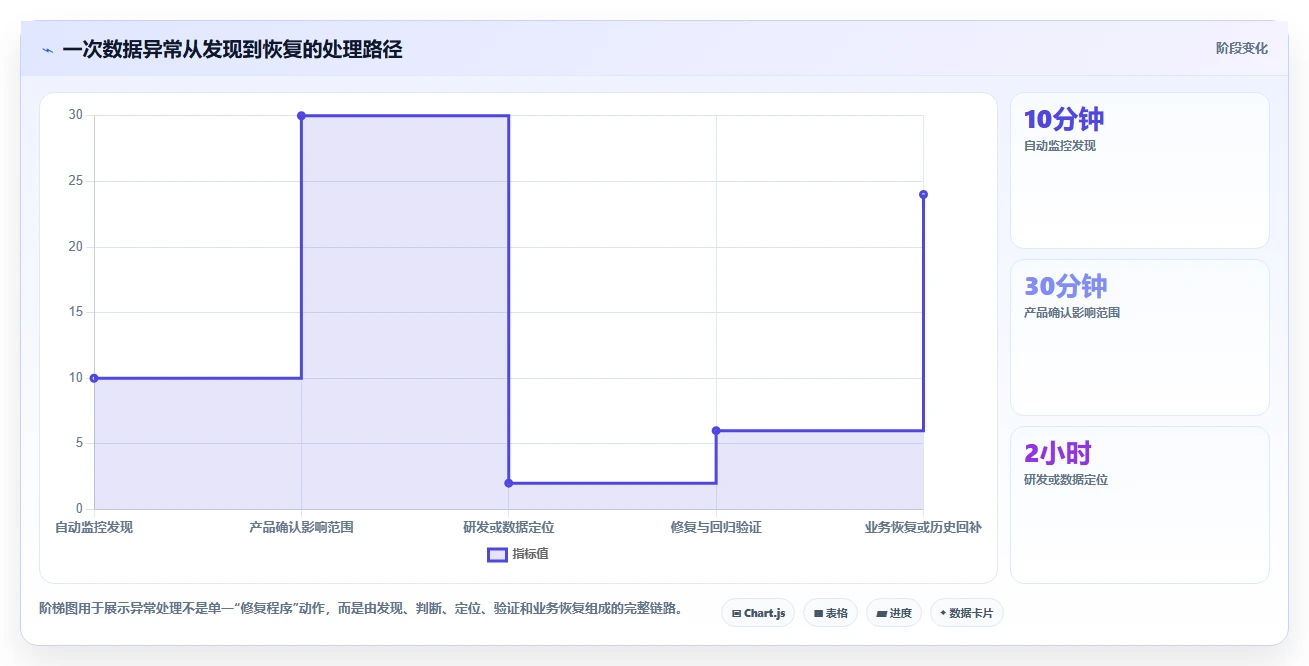Click the y-axis value 5
Screen dimensions: 1309x666
pyautogui.click(x=79, y=443)
